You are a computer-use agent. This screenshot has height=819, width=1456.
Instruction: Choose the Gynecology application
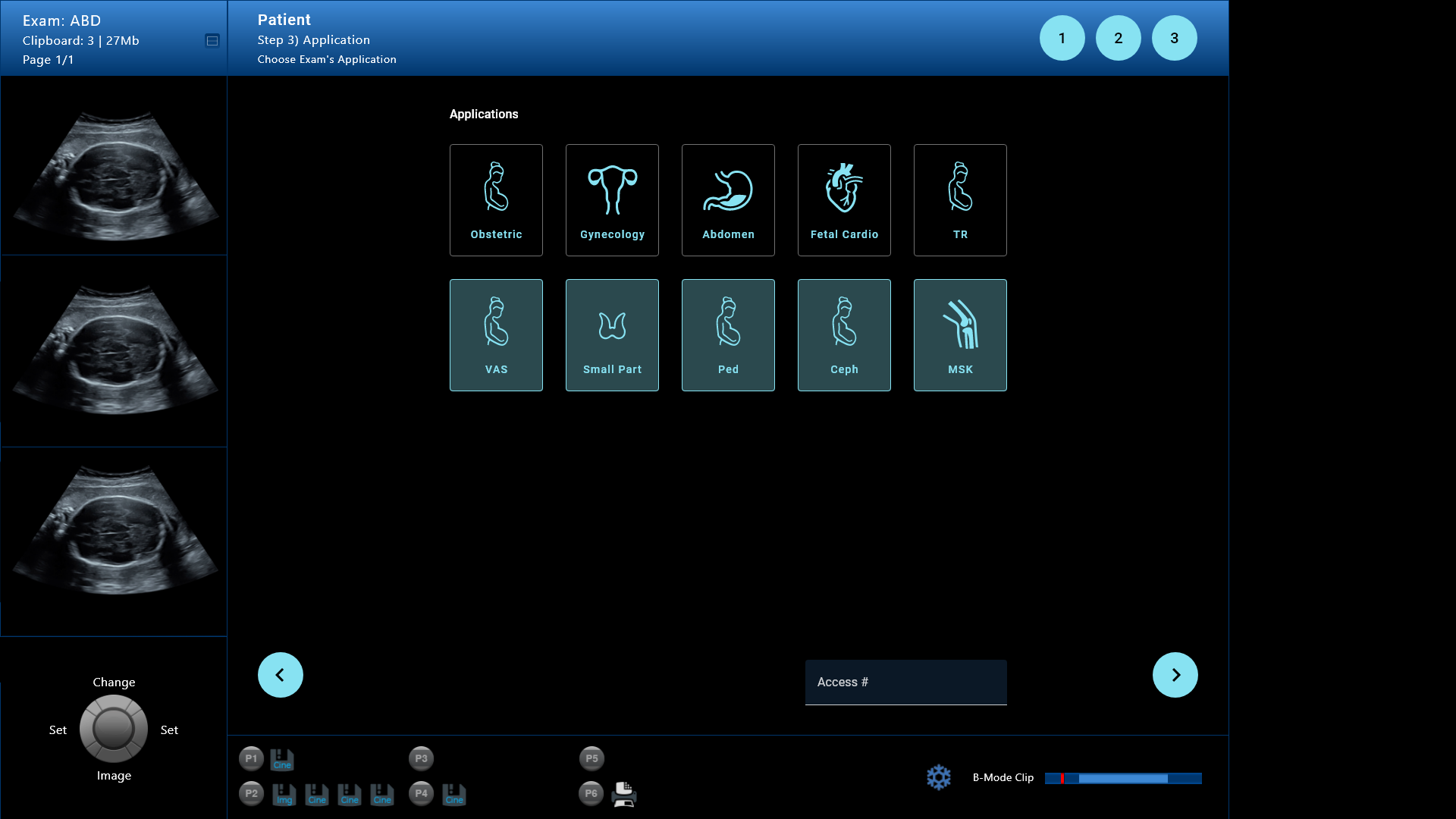coord(612,200)
